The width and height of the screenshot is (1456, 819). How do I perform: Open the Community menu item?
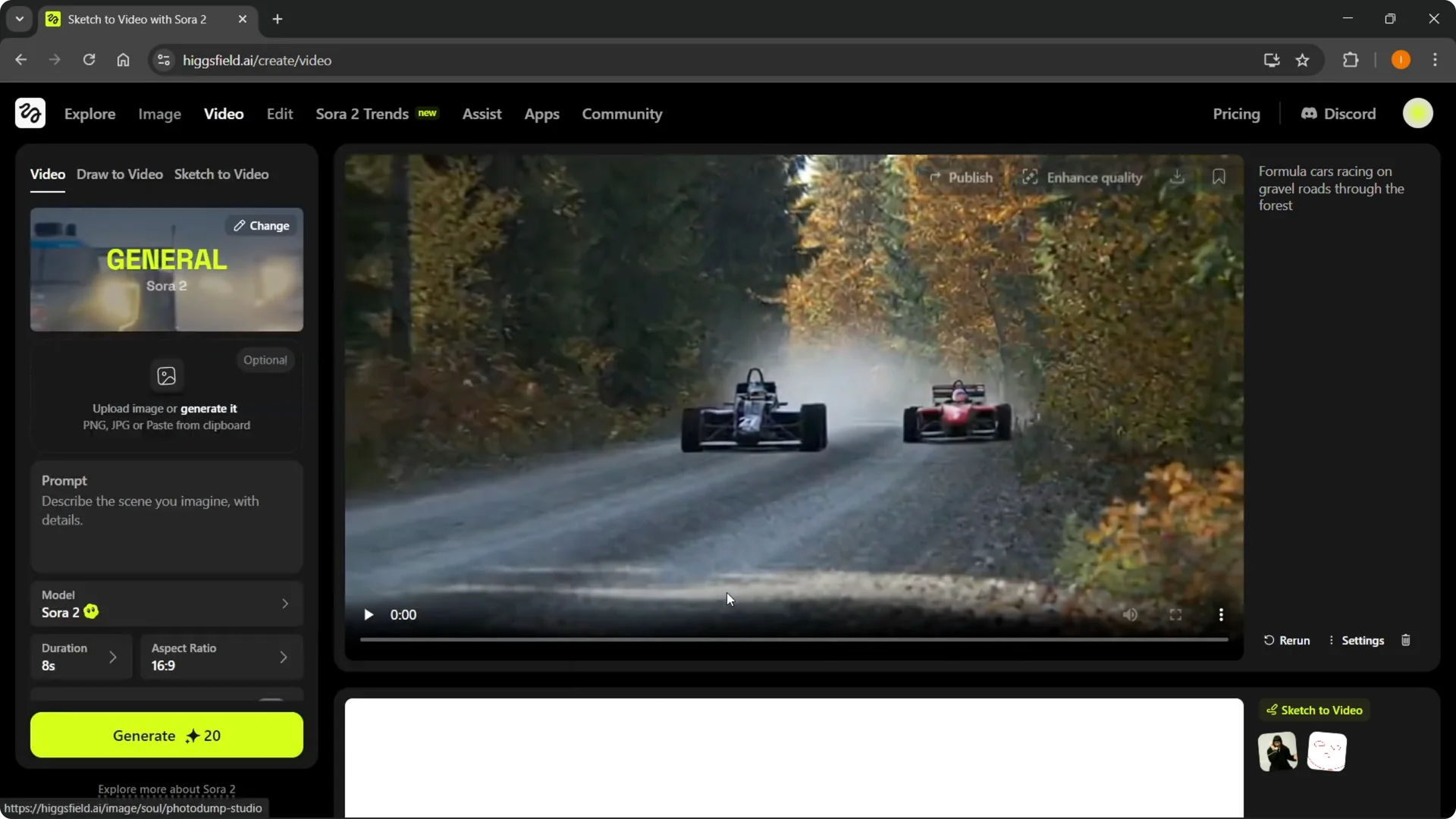(x=622, y=114)
